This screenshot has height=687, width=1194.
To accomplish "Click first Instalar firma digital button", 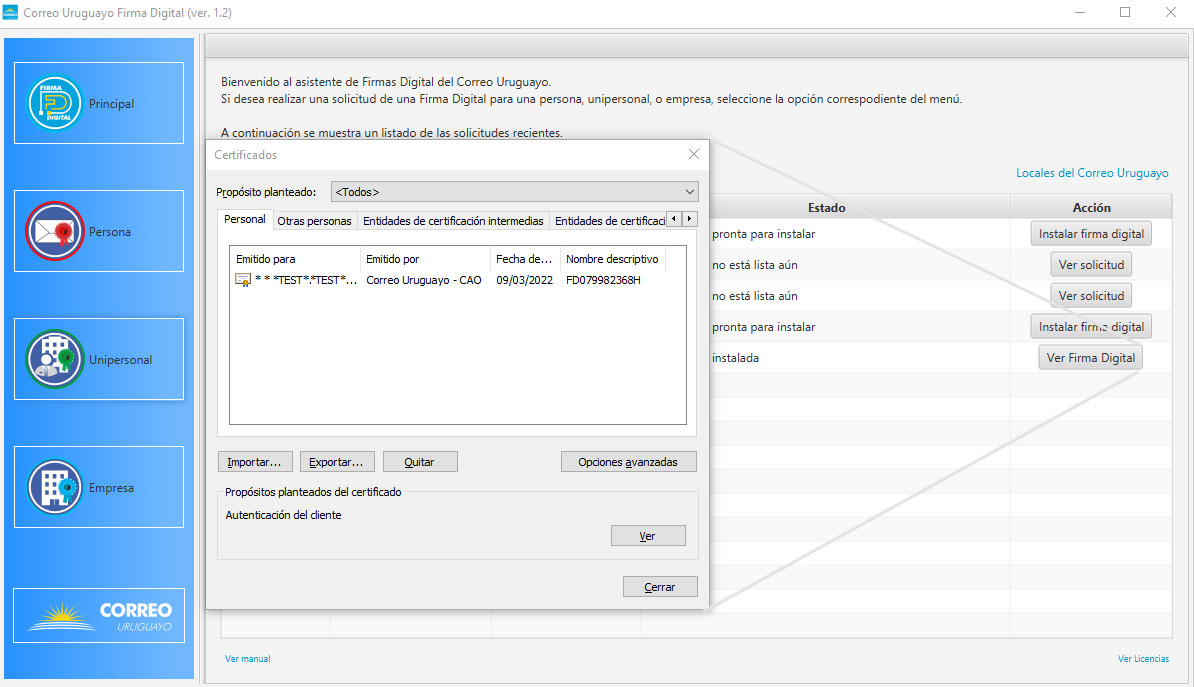I will pyautogui.click(x=1090, y=234).
